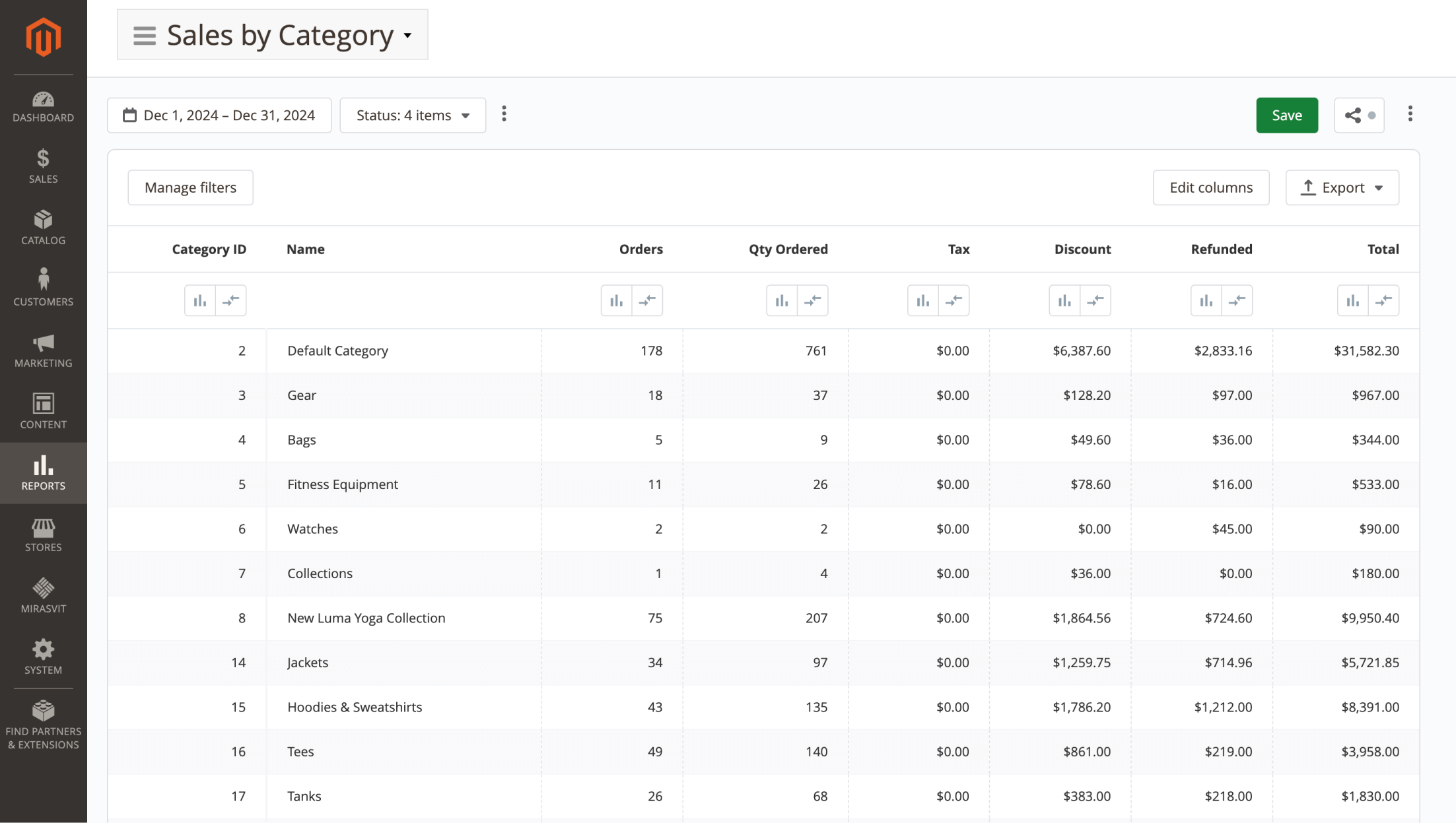Image resolution: width=1456 pixels, height=823 pixels.
Task: Click the share report icon button
Action: 1358,115
